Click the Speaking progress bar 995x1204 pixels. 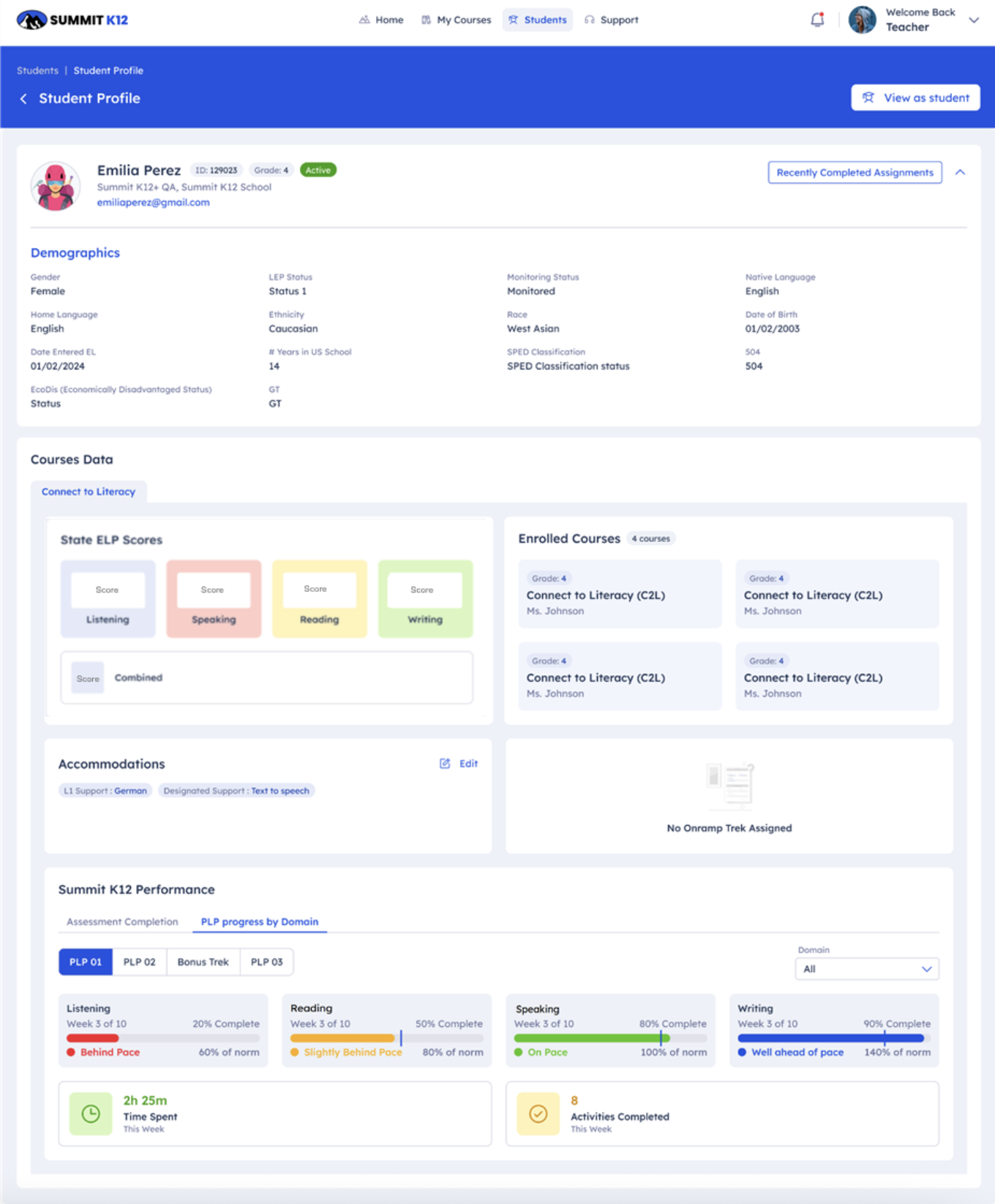(611, 1038)
